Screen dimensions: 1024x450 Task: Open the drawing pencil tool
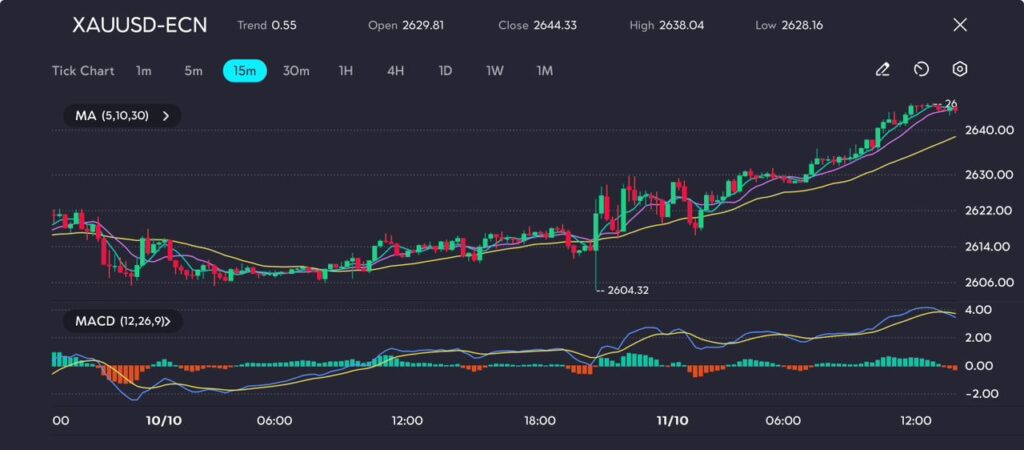click(x=882, y=70)
